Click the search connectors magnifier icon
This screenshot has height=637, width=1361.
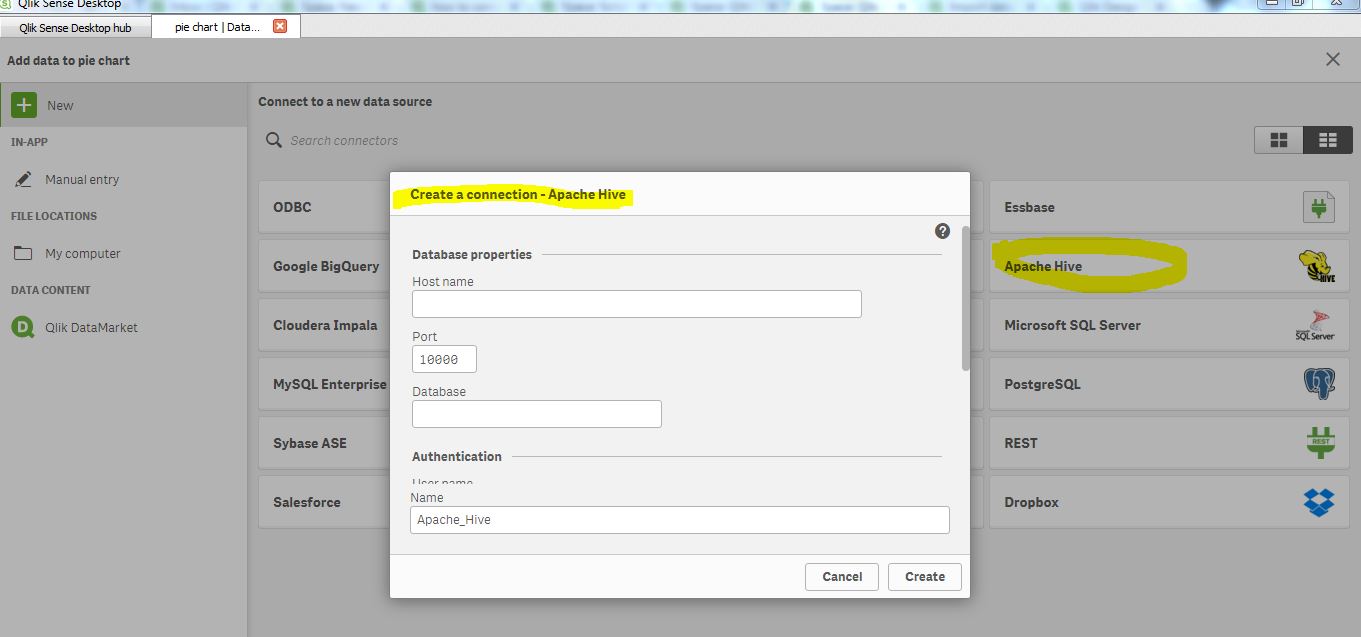click(x=273, y=140)
